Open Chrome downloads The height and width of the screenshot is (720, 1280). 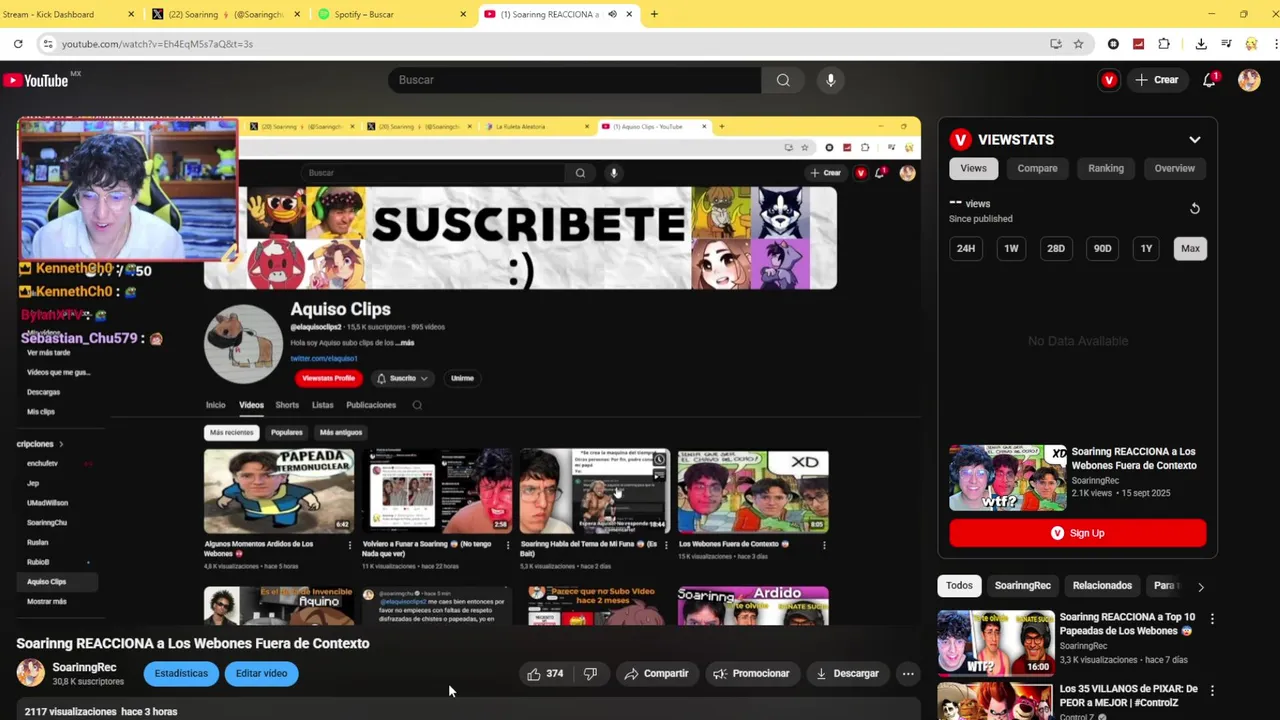click(1201, 44)
